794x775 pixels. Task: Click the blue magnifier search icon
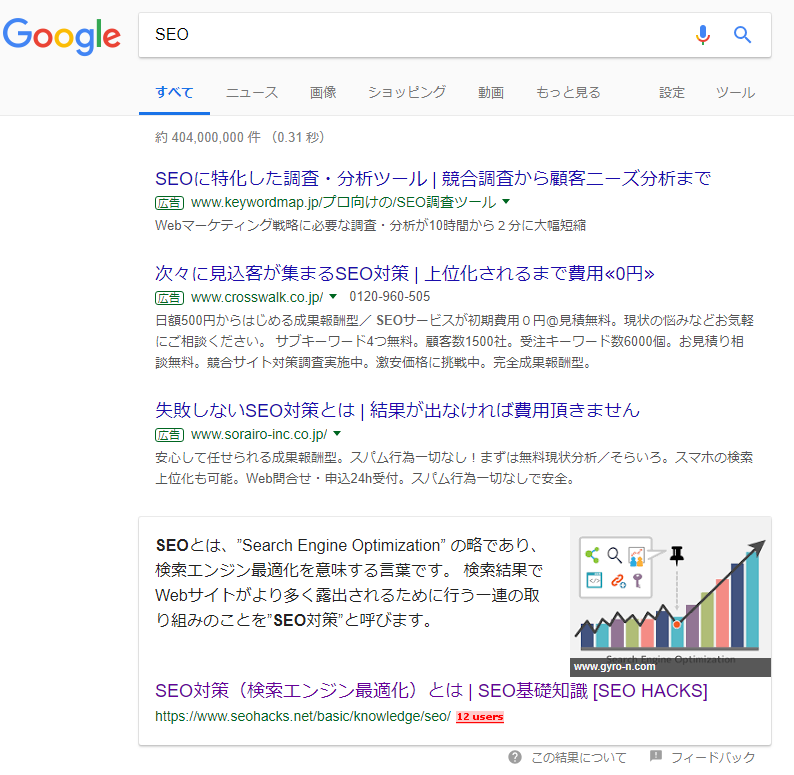tap(742, 34)
